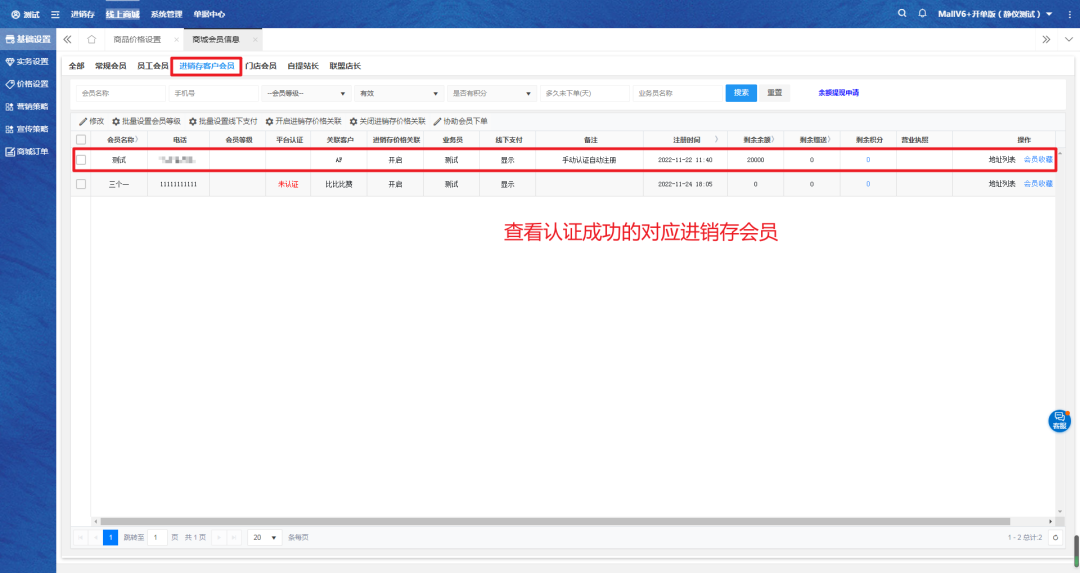This screenshot has width=1080, height=573.
Task: Click the search magnifier icon in header
Action: [x=902, y=13]
